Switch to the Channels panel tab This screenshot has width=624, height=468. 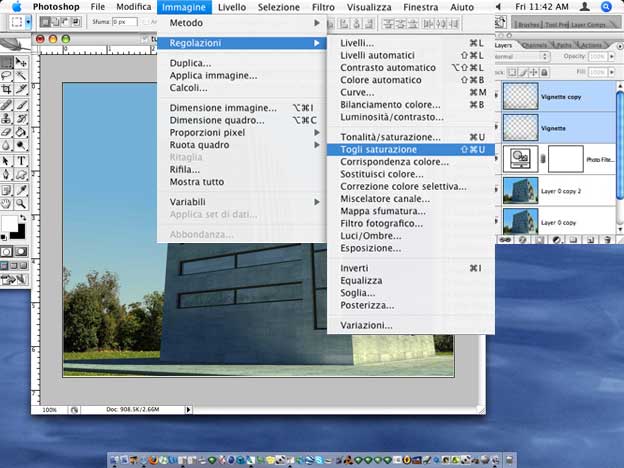(535, 45)
